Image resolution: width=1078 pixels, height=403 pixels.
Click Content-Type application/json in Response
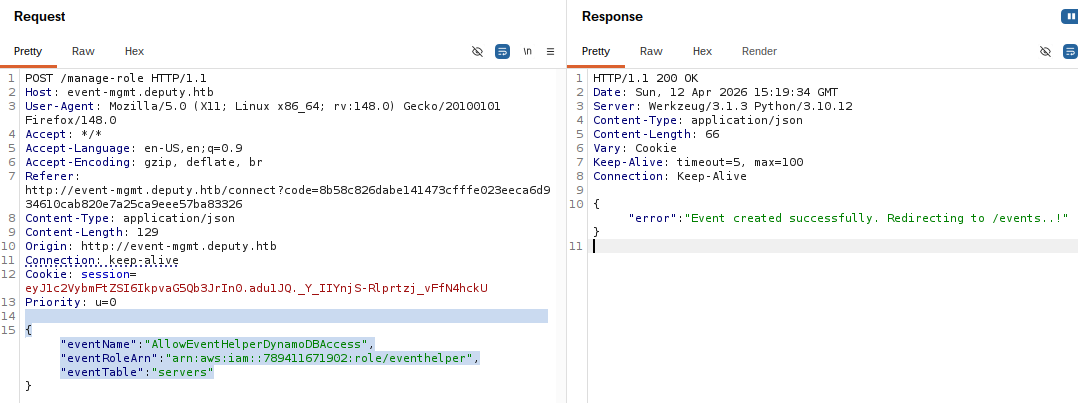(698, 120)
